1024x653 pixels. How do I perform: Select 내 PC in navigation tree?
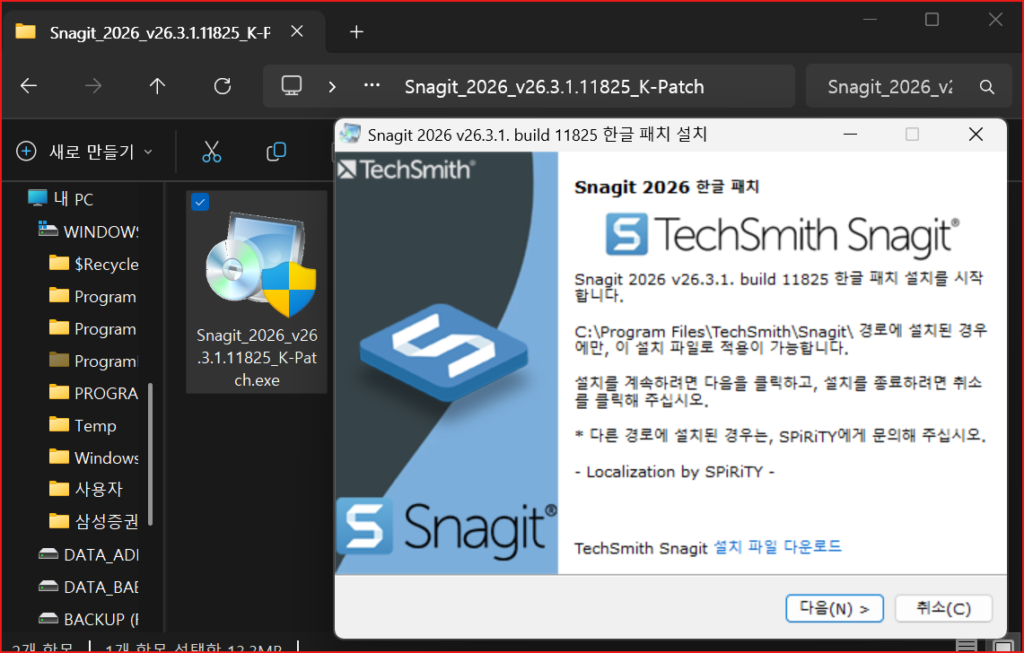[x=61, y=199]
